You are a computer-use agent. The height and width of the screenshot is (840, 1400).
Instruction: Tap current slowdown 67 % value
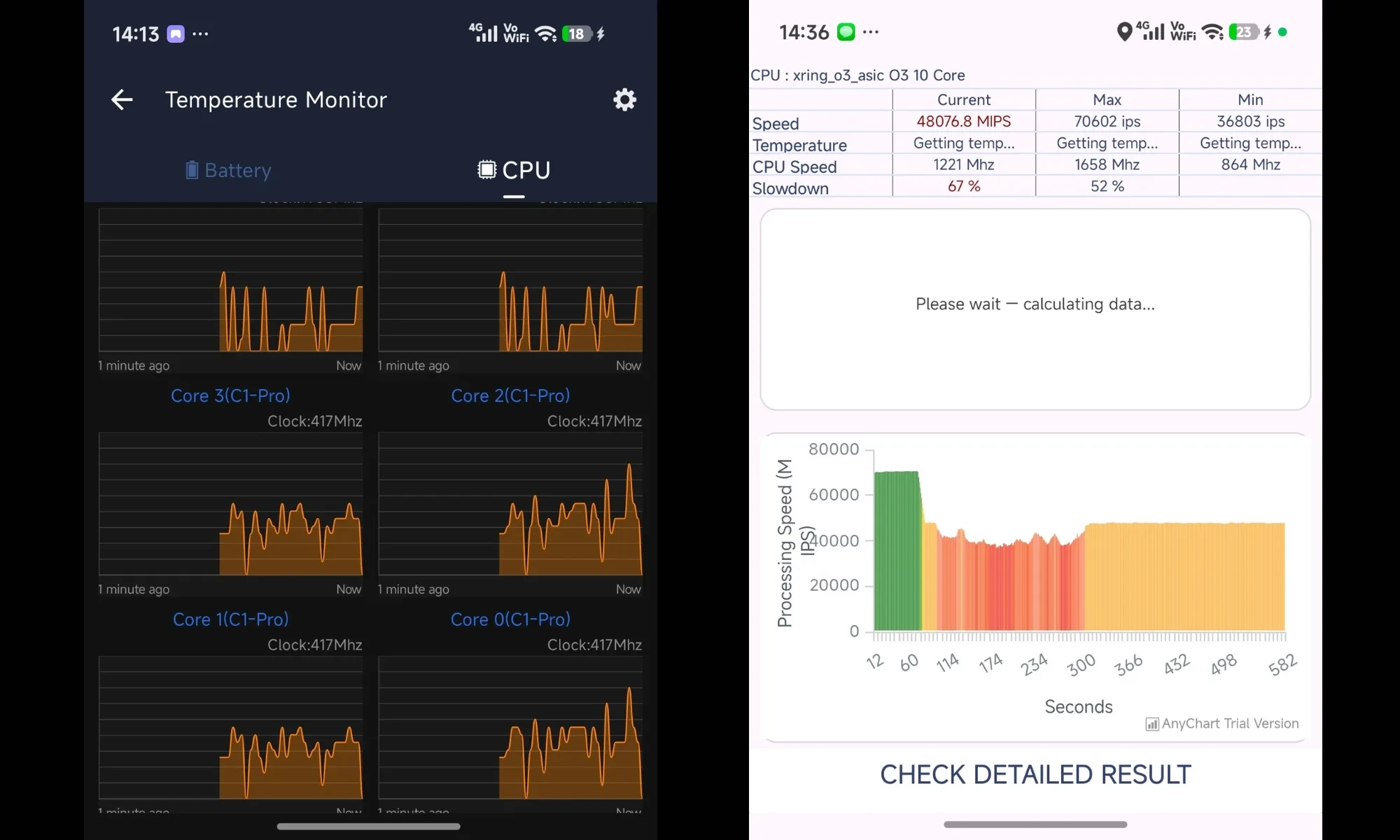click(x=964, y=186)
